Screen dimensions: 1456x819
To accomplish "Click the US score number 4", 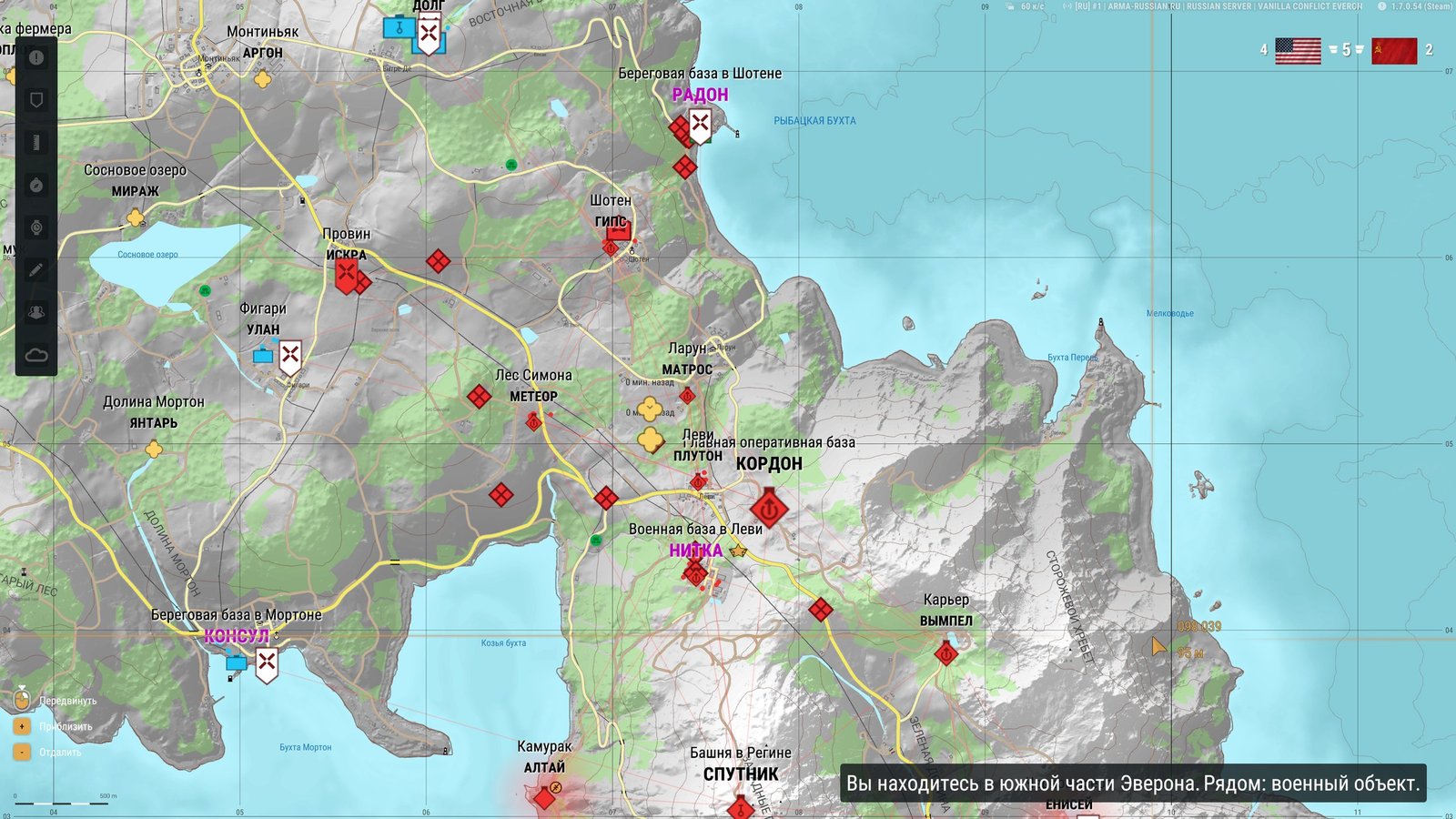I will pyautogui.click(x=1263, y=50).
